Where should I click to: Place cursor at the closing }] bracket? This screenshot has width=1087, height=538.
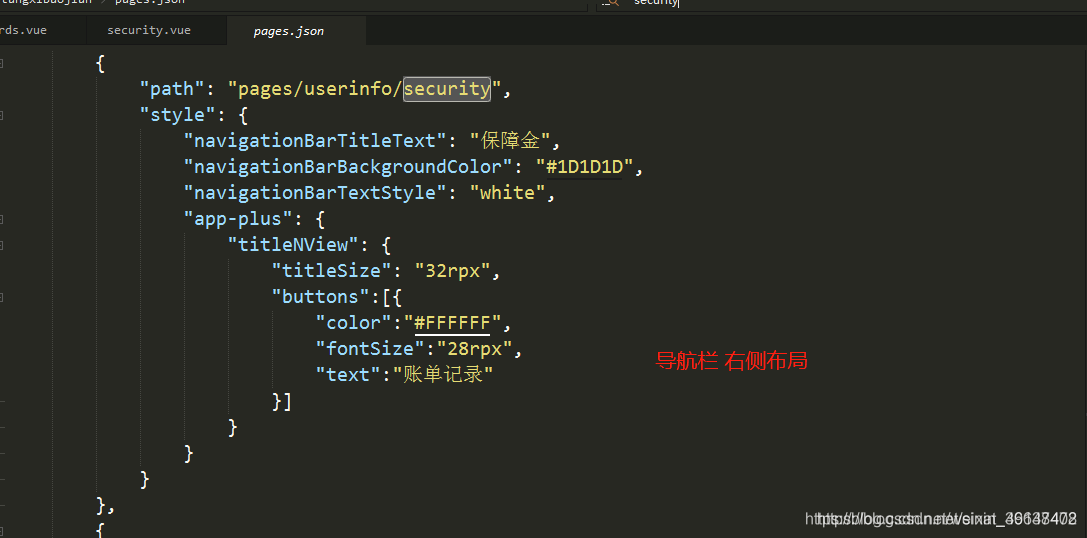tap(282, 401)
